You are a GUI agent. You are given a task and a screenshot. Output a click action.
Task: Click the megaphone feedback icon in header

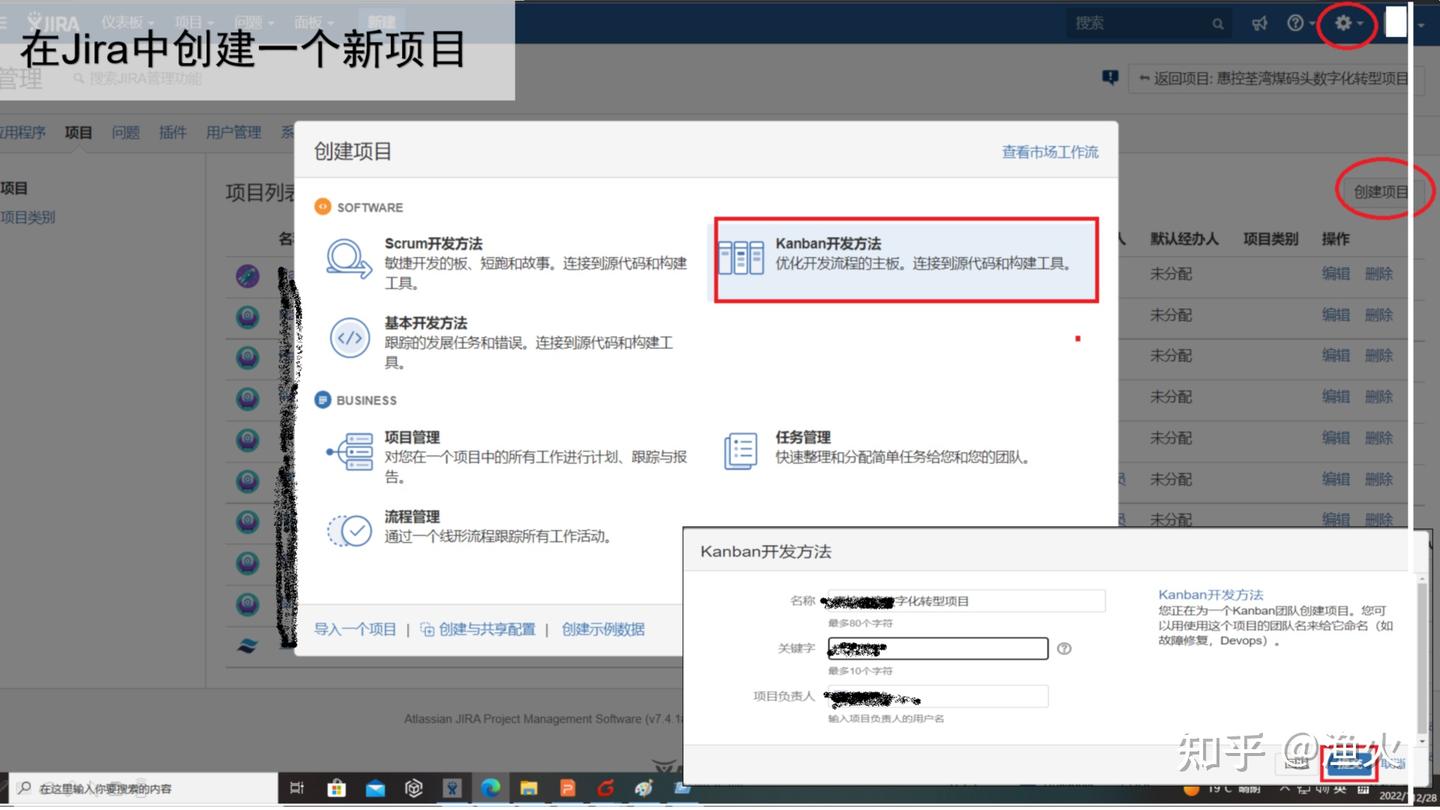[1260, 23]
